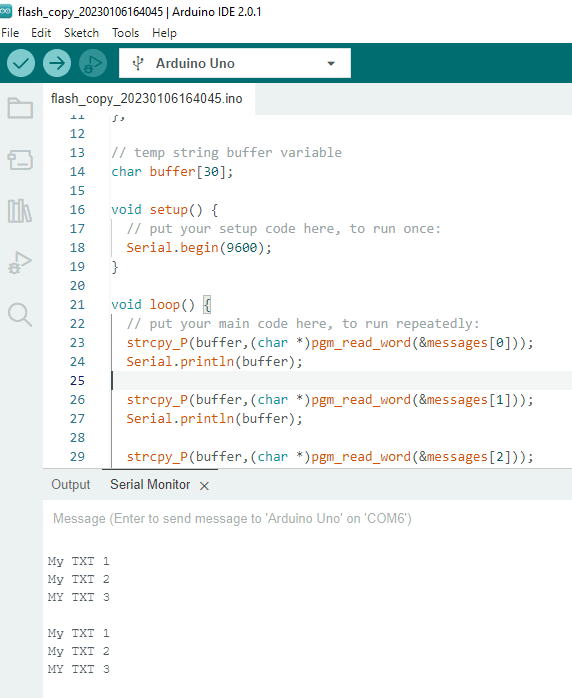Select the flash_copy_20230106164045.ino tab
The image size is (572, 698).
(146, 98)
